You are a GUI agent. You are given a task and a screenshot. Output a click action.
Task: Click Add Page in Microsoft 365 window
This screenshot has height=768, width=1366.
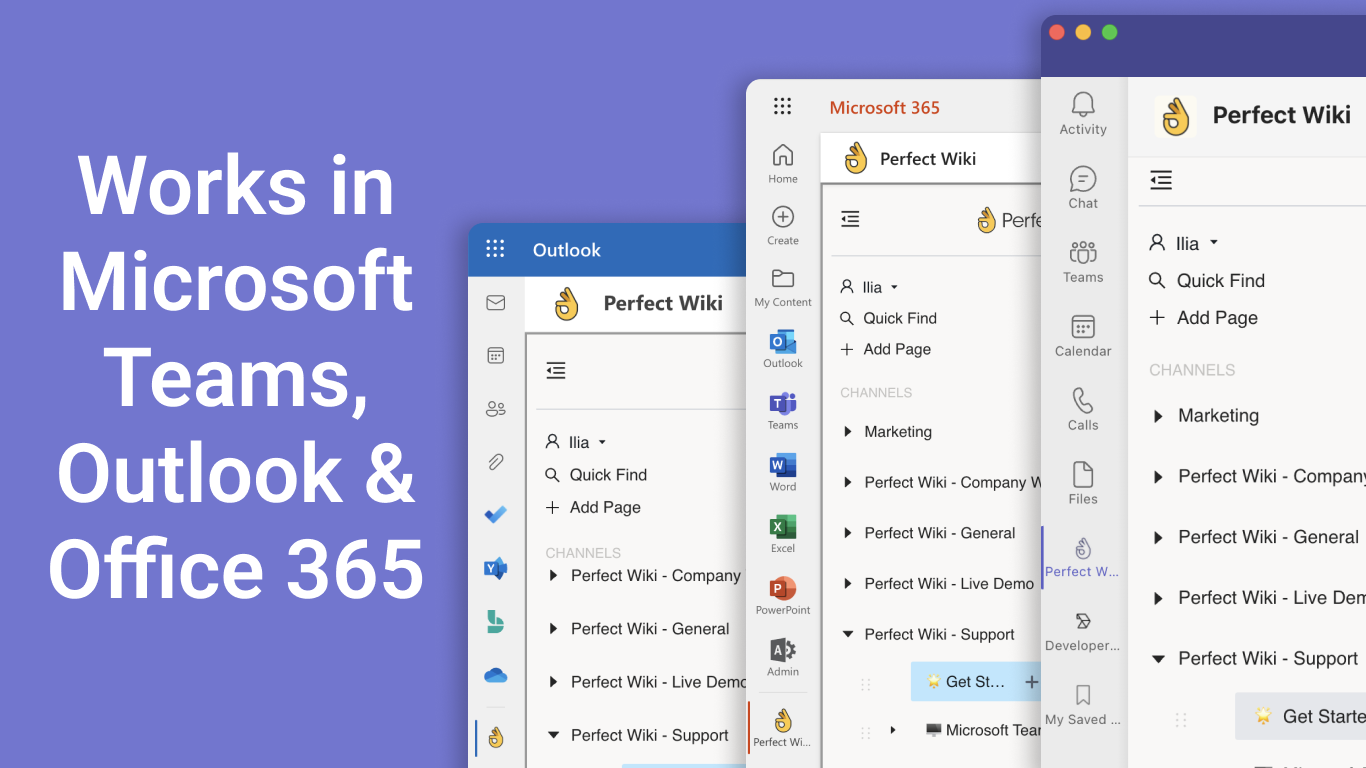pos(886,349)
